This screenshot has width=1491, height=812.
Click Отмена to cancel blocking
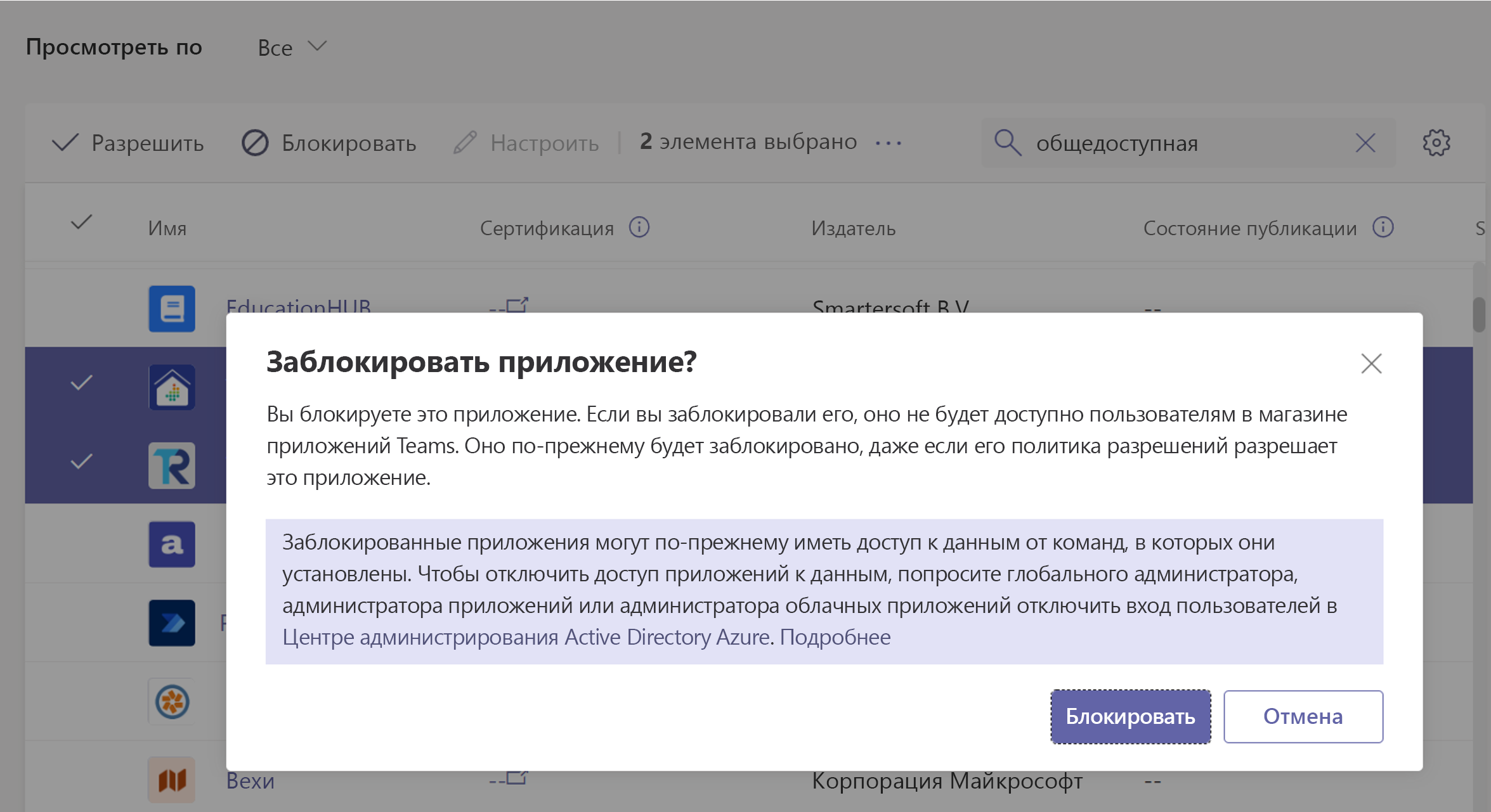pos(1303,716)
